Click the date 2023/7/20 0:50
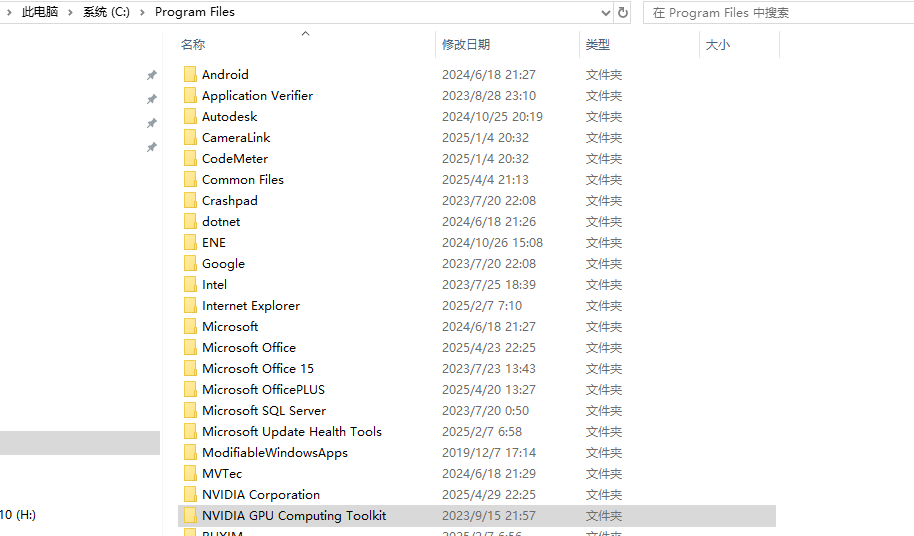The width and height of the screenshot is (914, 536). click(x=485, y=410)
